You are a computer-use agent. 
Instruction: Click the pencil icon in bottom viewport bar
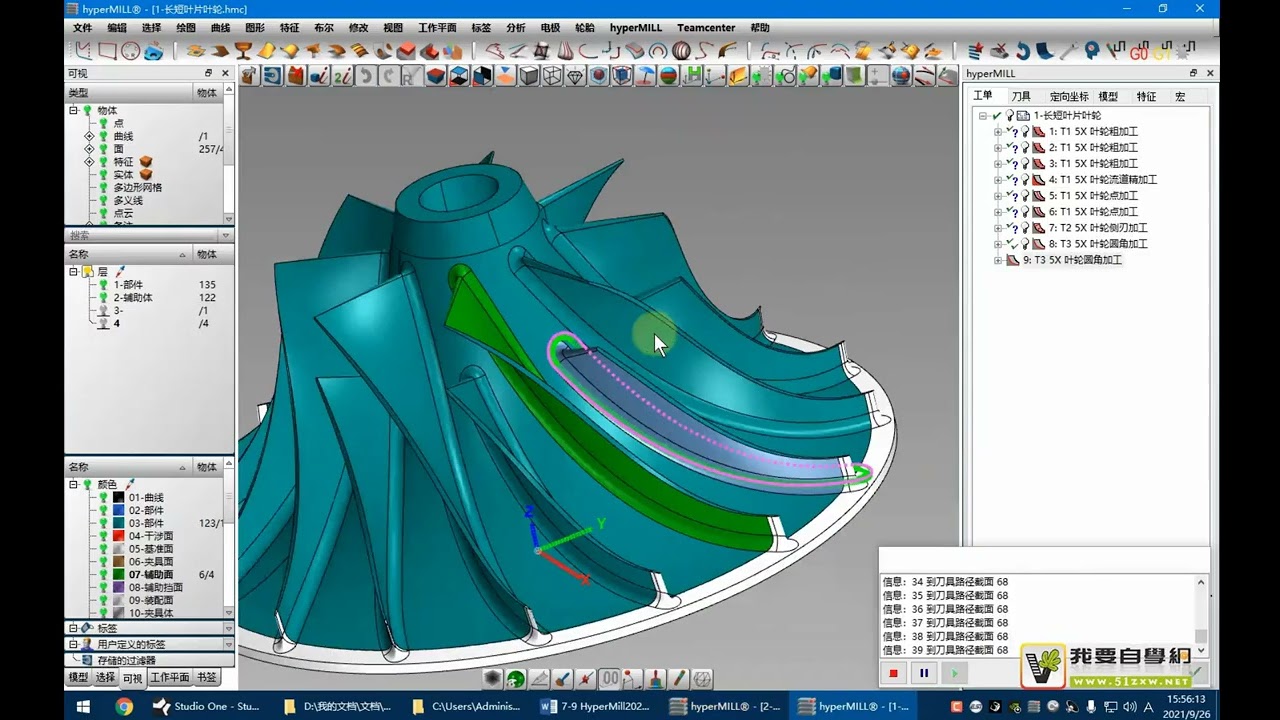[x=678, y=679]
